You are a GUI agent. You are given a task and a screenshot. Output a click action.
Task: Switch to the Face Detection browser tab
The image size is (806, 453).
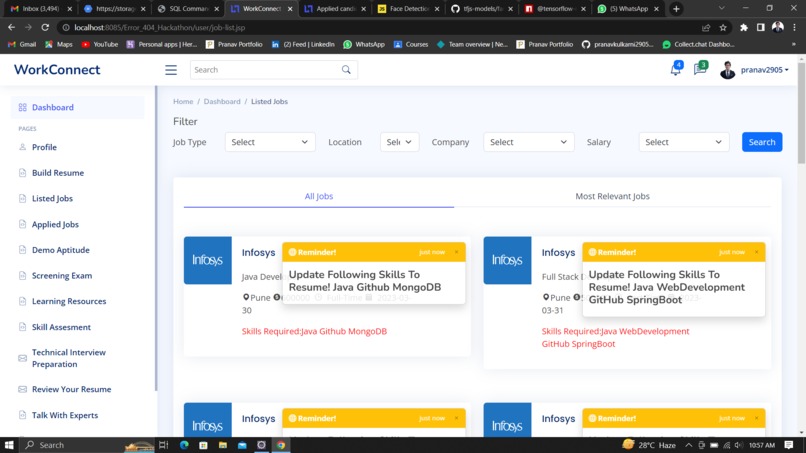(409, 9)
